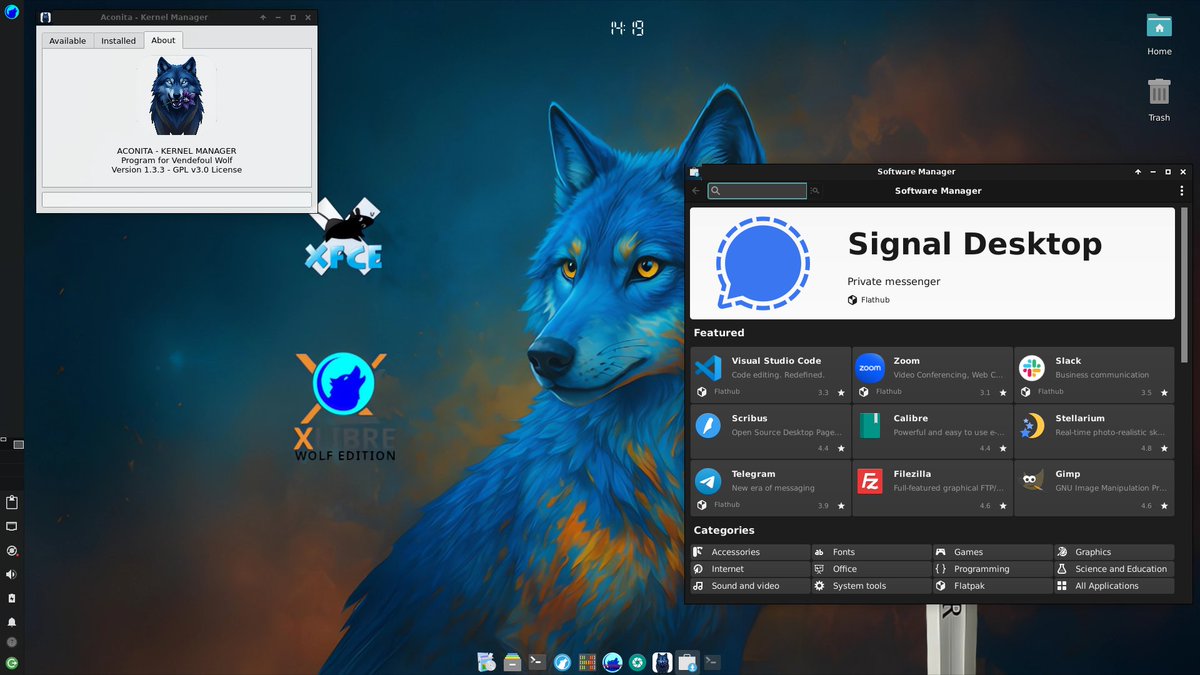Open the whisker menu at top-left
1200x675 pixels.
(11, 11)
